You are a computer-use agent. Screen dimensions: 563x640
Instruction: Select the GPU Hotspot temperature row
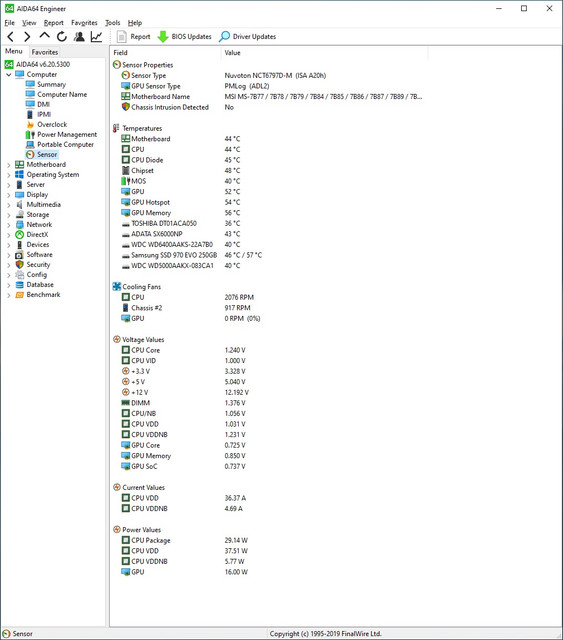click(181, 202)
